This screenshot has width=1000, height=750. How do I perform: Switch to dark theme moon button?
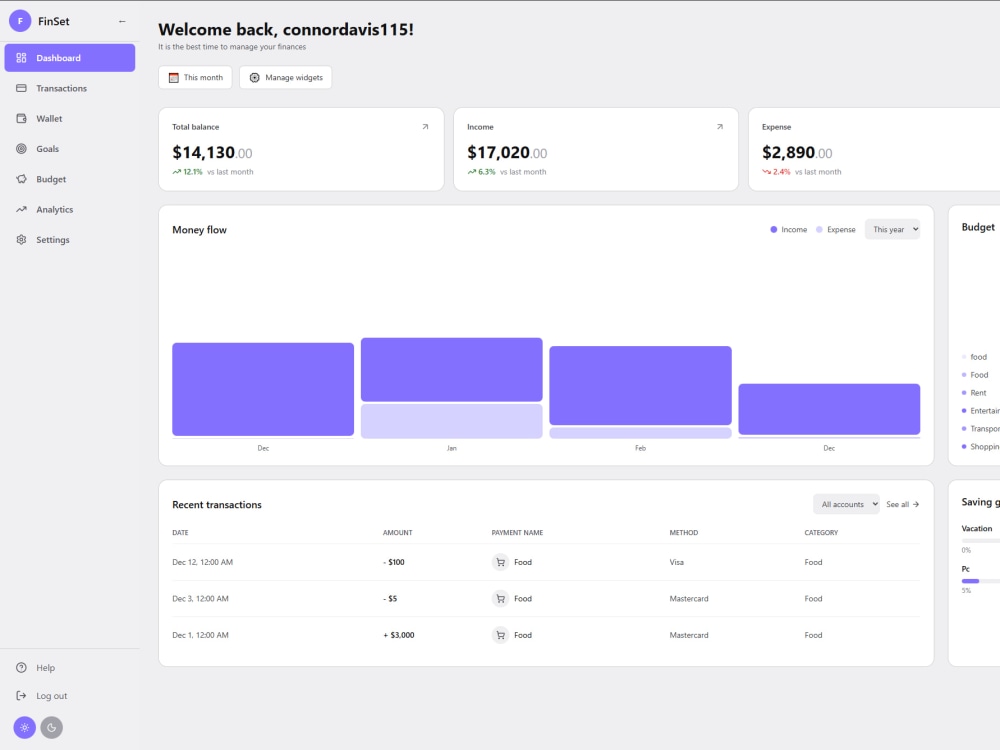(52, 728)
